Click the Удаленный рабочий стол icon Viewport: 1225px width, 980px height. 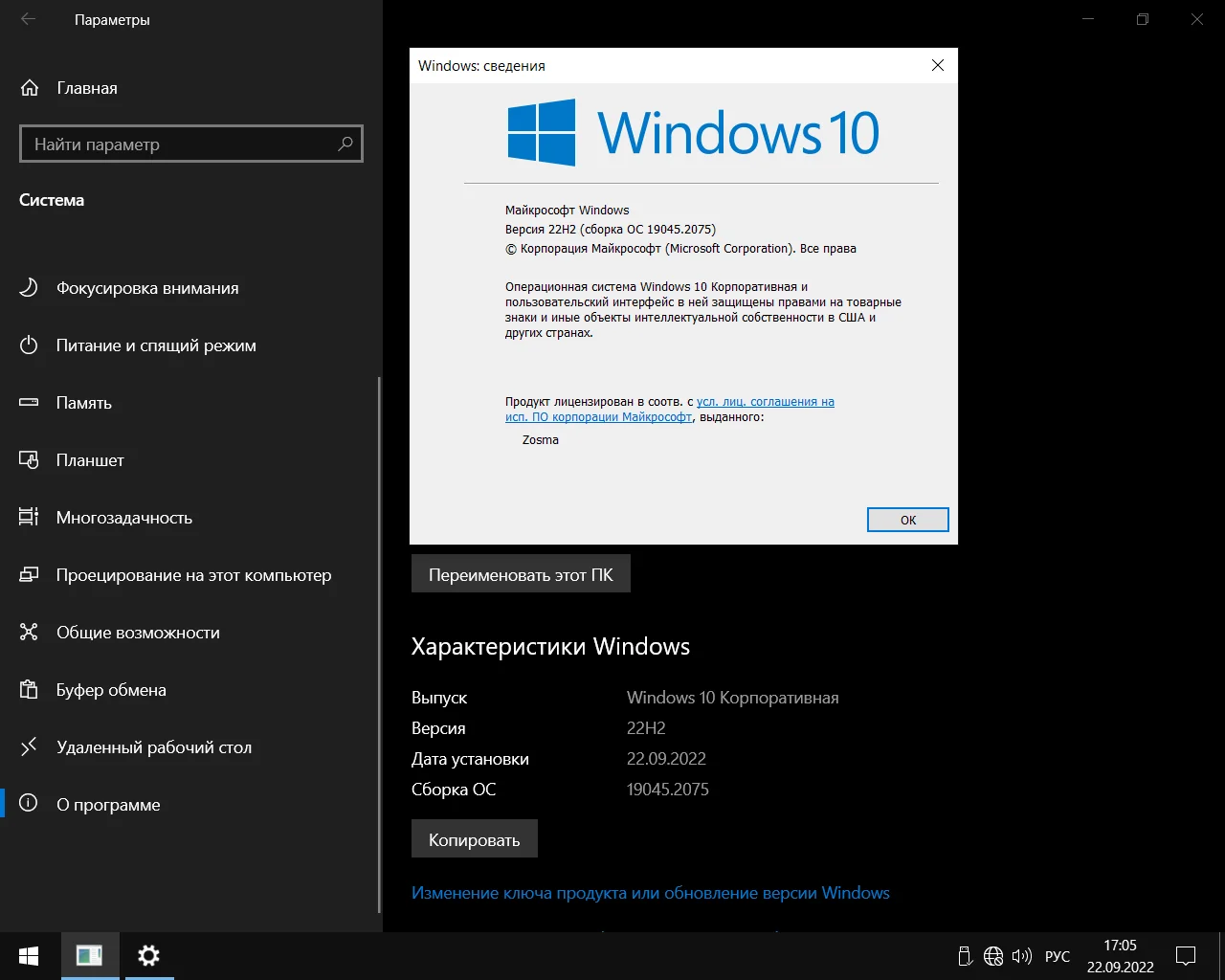29,746
